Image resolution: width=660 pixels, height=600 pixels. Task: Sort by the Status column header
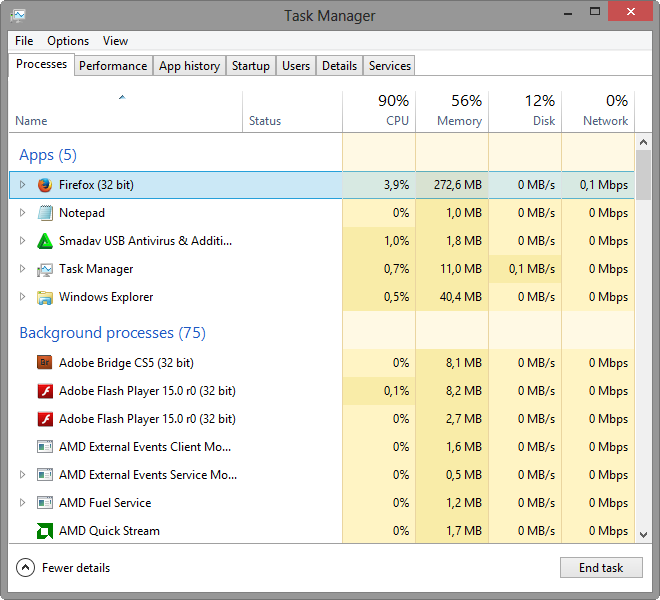[x=293, y=112]
